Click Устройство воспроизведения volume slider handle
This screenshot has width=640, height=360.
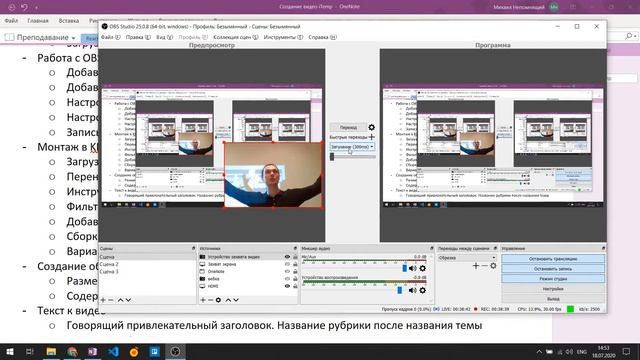[400, 290]
